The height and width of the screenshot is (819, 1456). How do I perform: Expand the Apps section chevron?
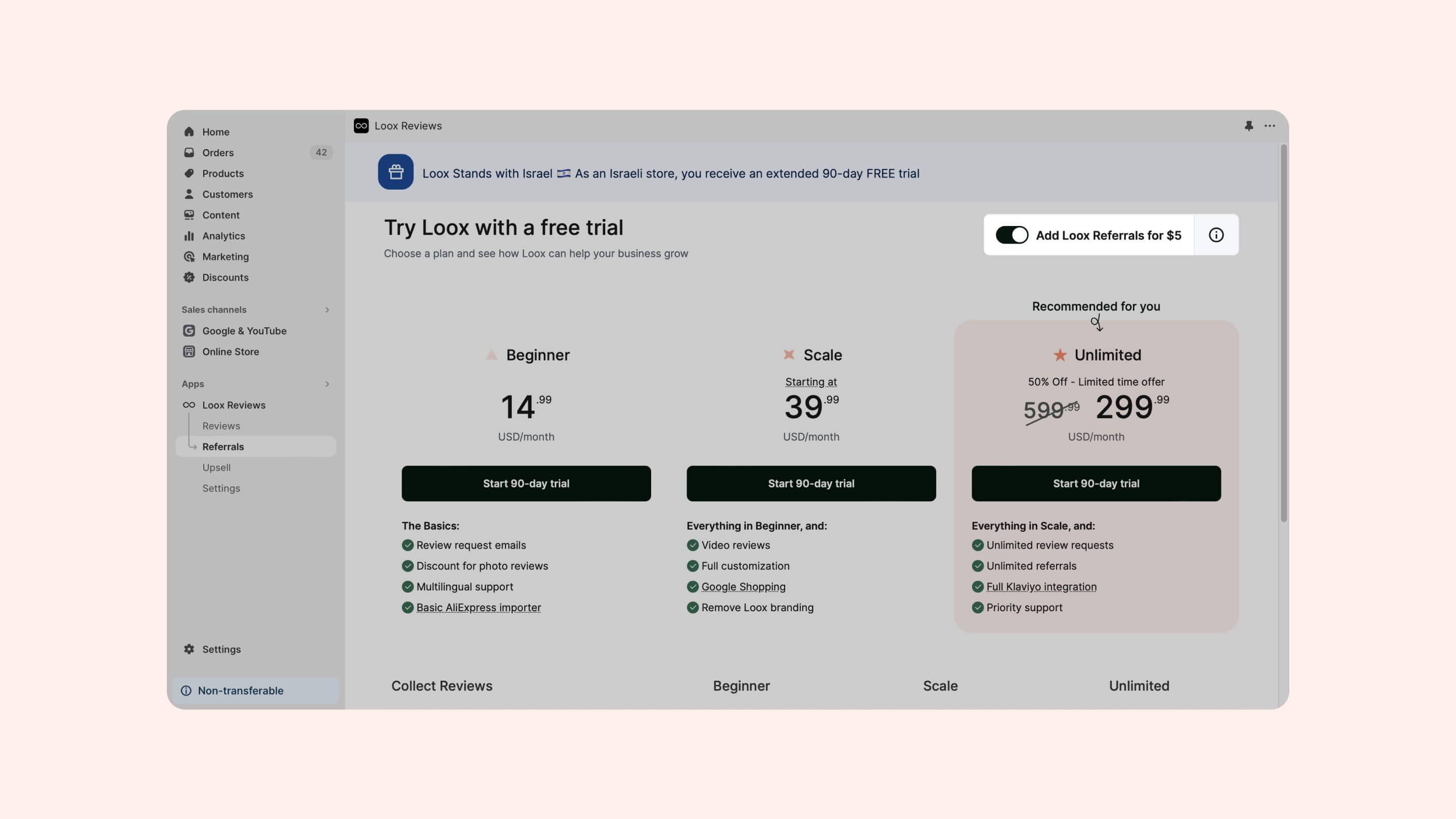pos(327,384)
